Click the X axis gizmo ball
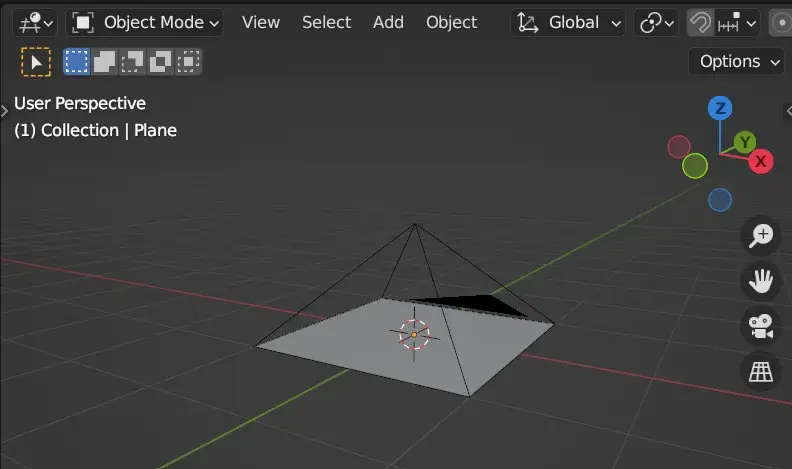The image size is (792, 469). (761, 162)
